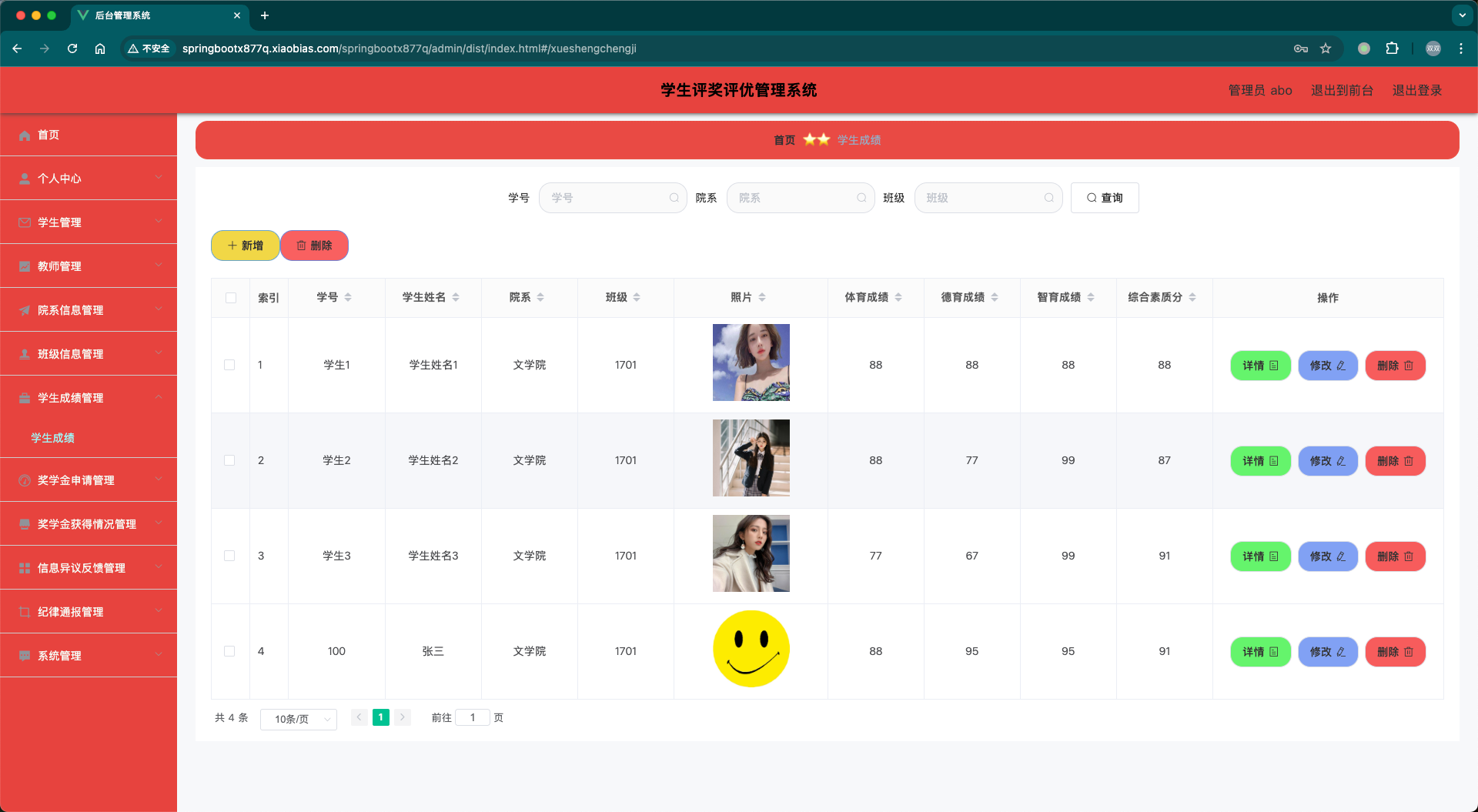
Task: Click 退出到前台 in the header
Action: (x=1342, y=90)
